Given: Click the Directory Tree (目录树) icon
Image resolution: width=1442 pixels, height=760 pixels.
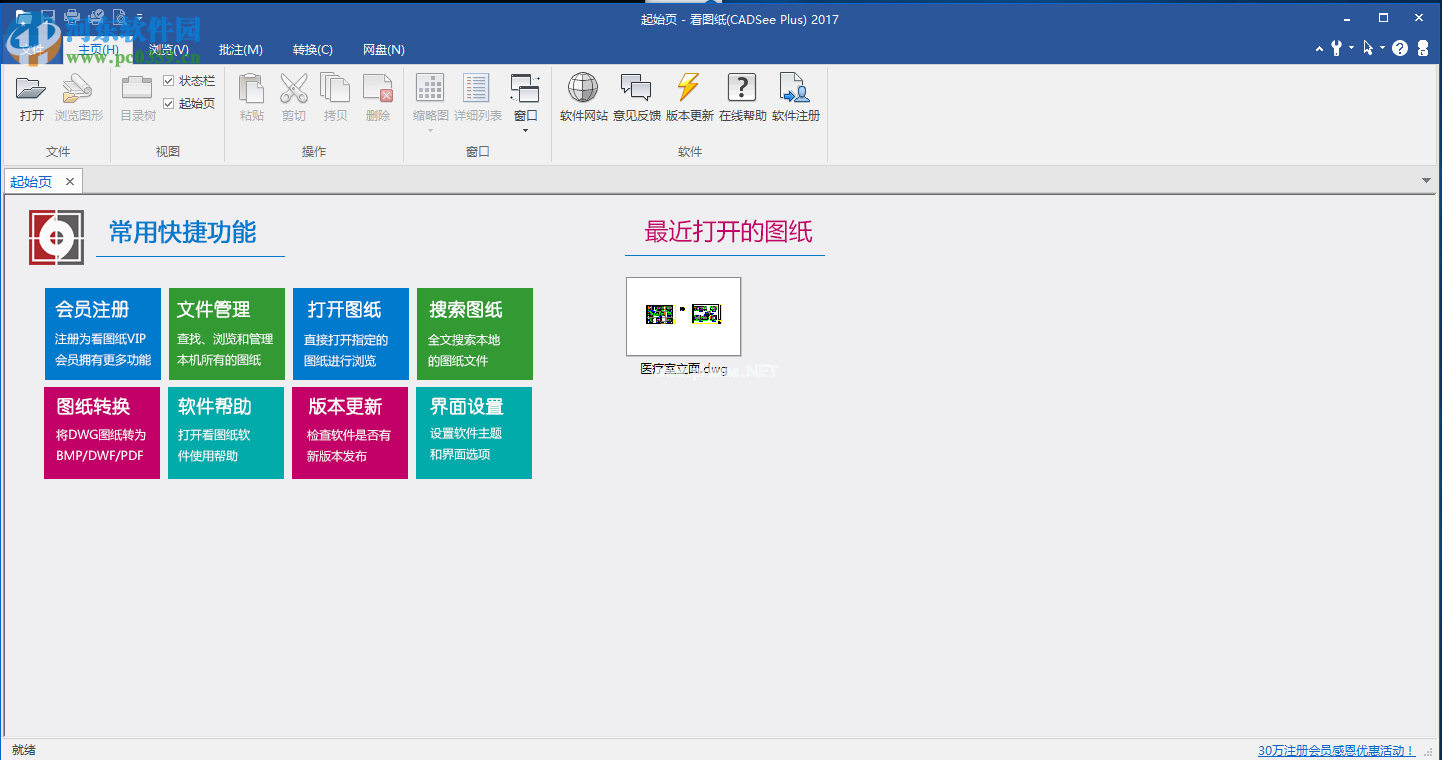Looking at the screenshot, I should [137, 89].
